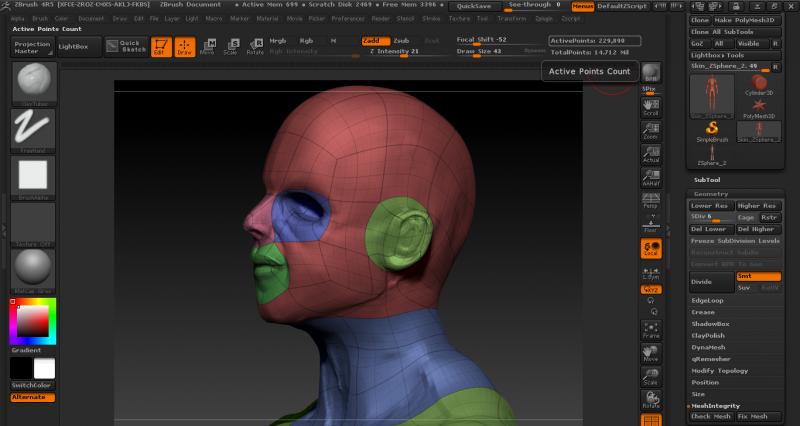Screen dimensions: 800x426
Task: Click the Divide button
Action: click(709, 282)
